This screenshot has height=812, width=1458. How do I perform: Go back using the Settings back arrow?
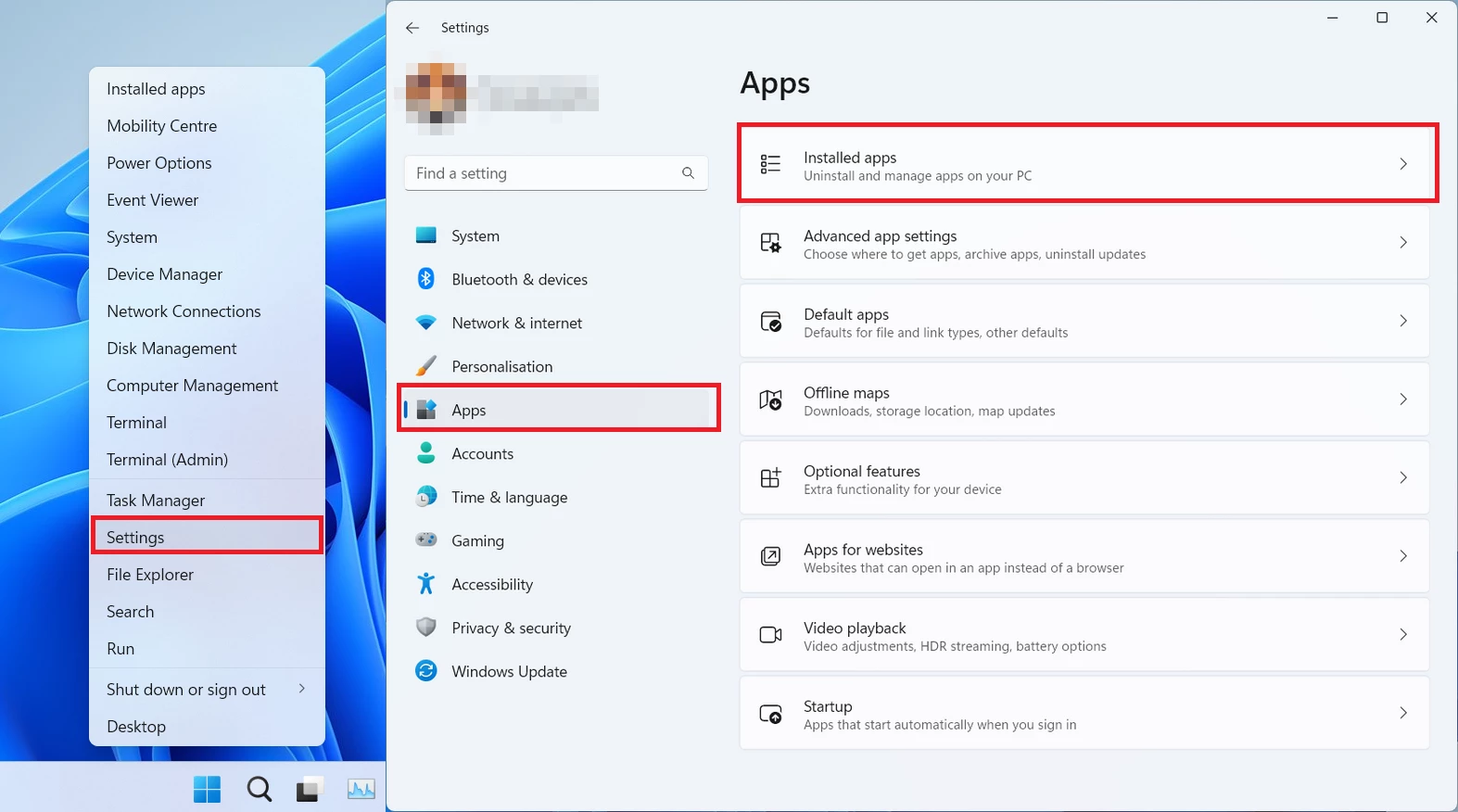pos(412,28)
